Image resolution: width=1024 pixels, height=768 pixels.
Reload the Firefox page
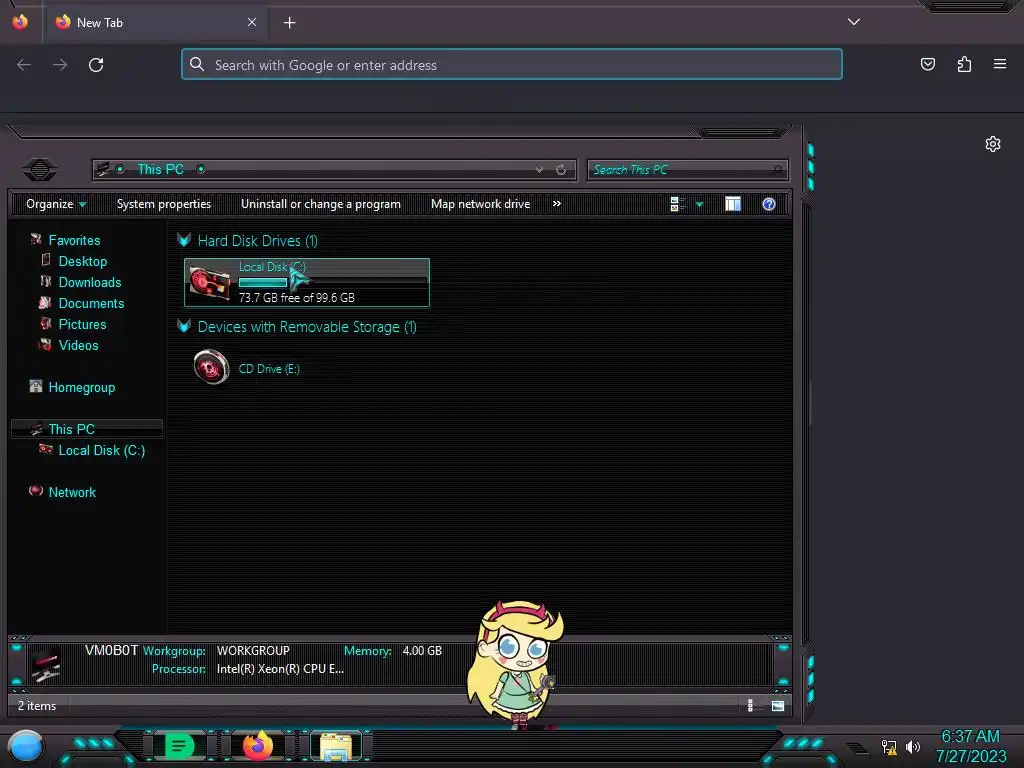pyautogui.click(x=96, y=65)
